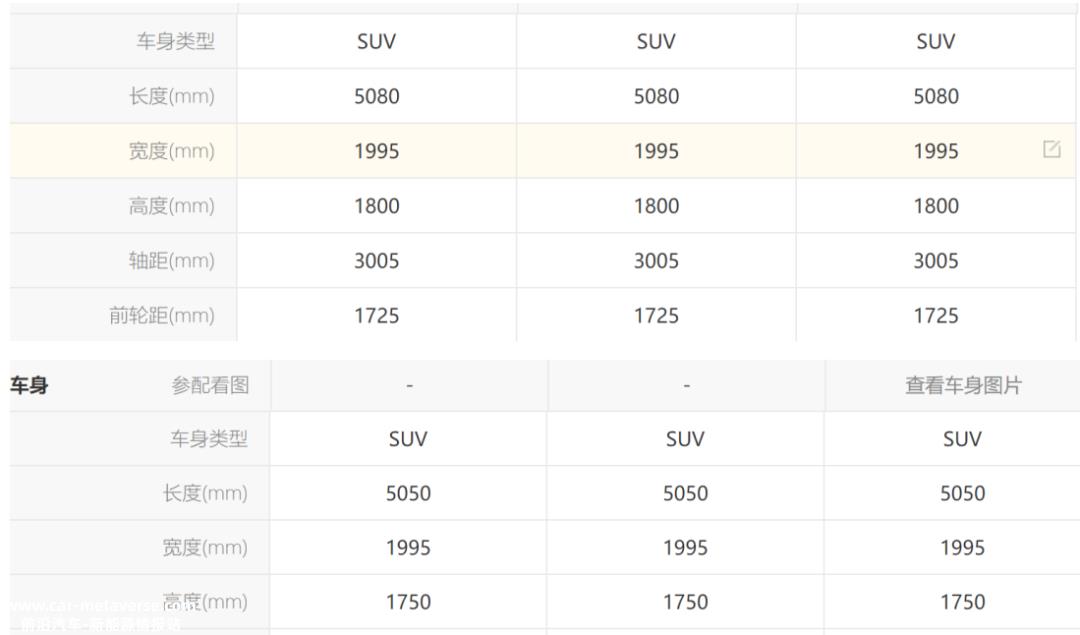Click the 1750 height value in the middle column
Image resolution: width=1080 pixels, height=635 pixels.
(x=685, y=602)
